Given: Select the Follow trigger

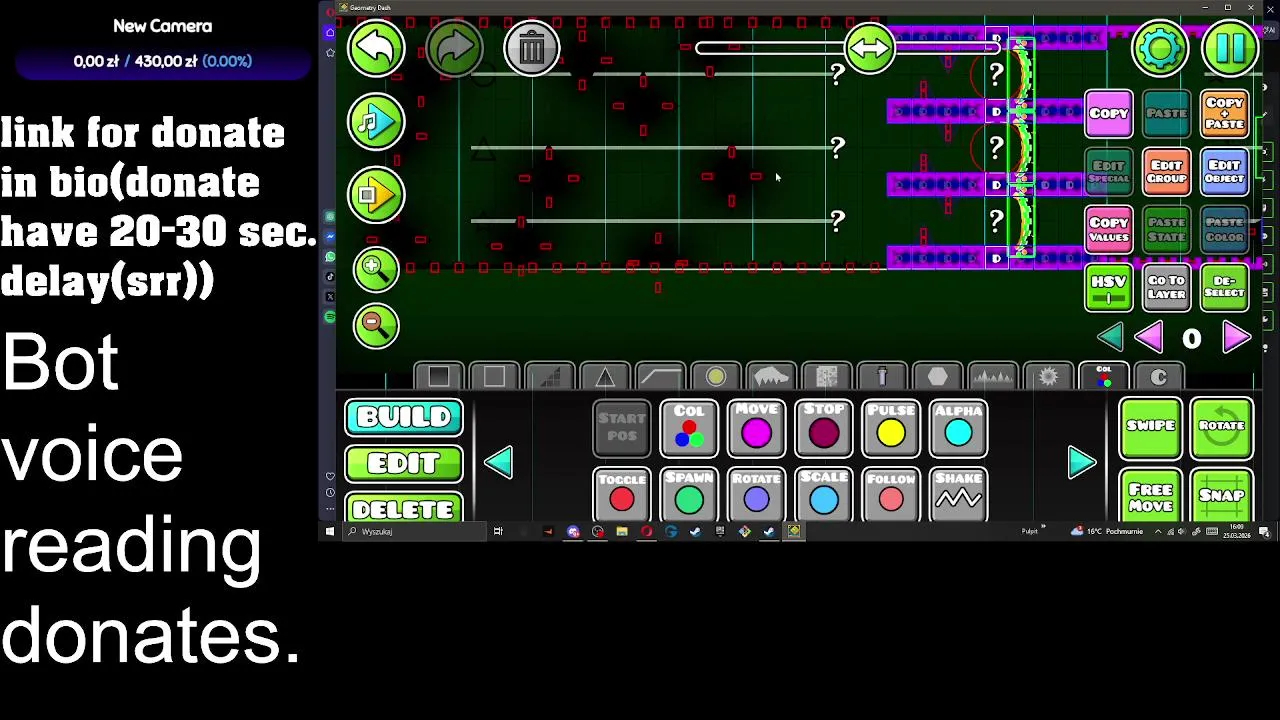Looking at the screenshot, I should point(891,495).
